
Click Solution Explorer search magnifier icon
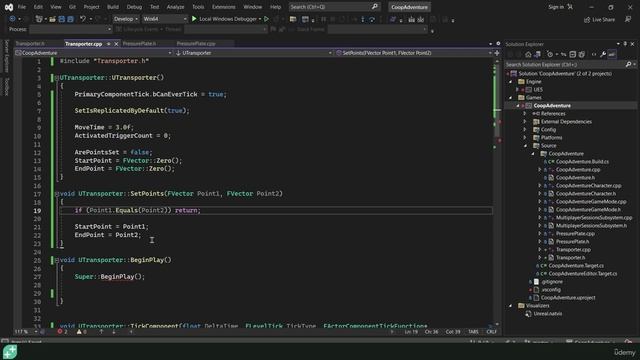[x=629, y=64]
